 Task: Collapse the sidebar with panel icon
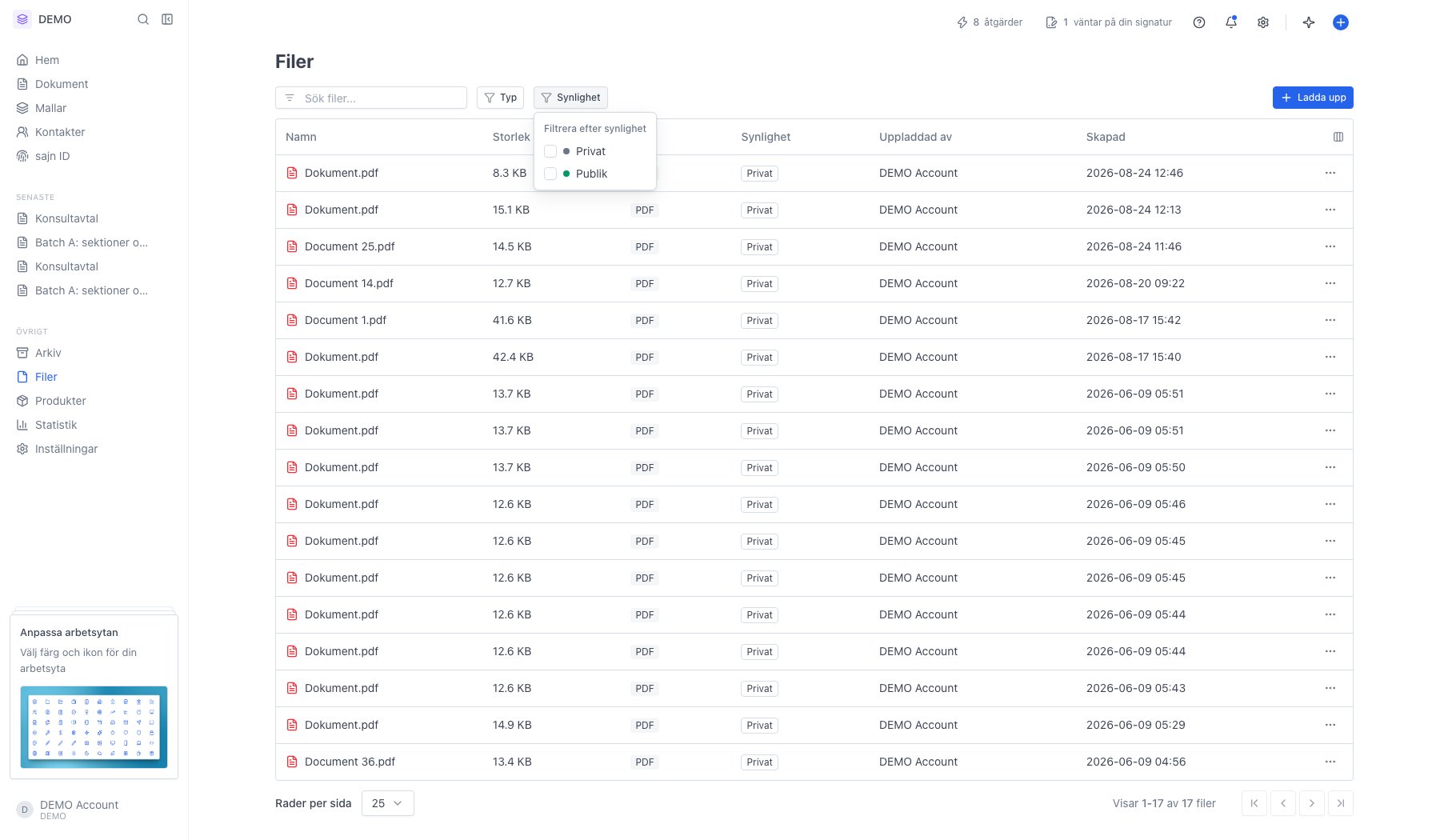click(167, 19)
